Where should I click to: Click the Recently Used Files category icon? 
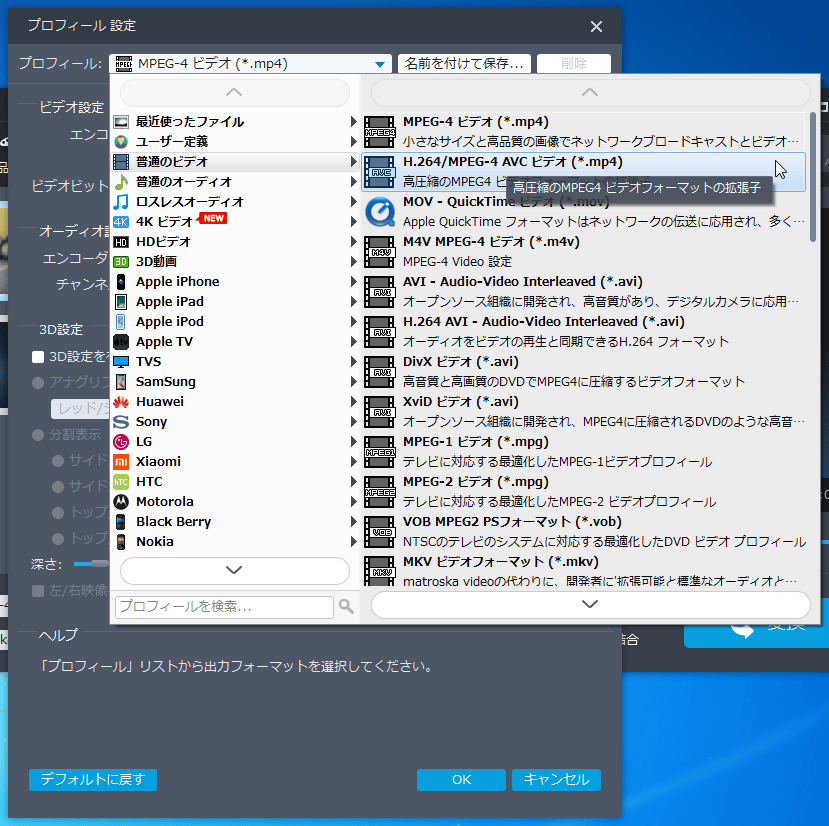coord(121,122)
